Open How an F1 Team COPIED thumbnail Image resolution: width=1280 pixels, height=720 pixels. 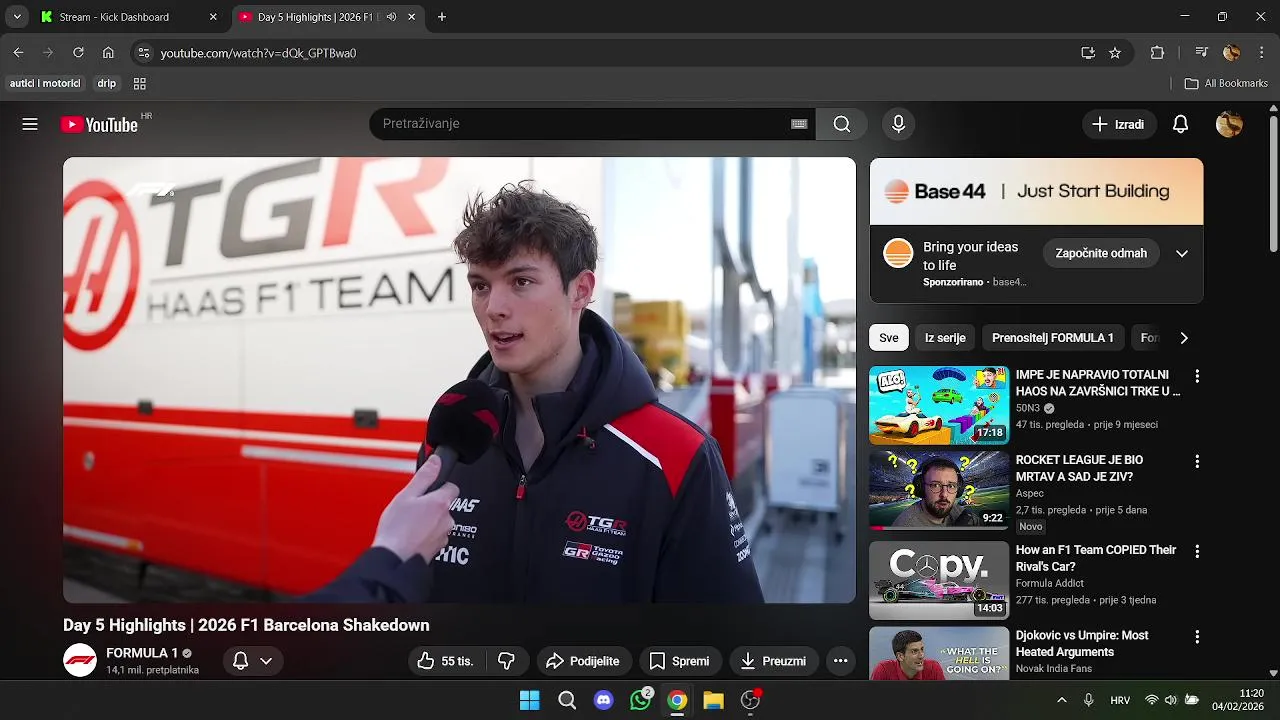pos(939,580)
